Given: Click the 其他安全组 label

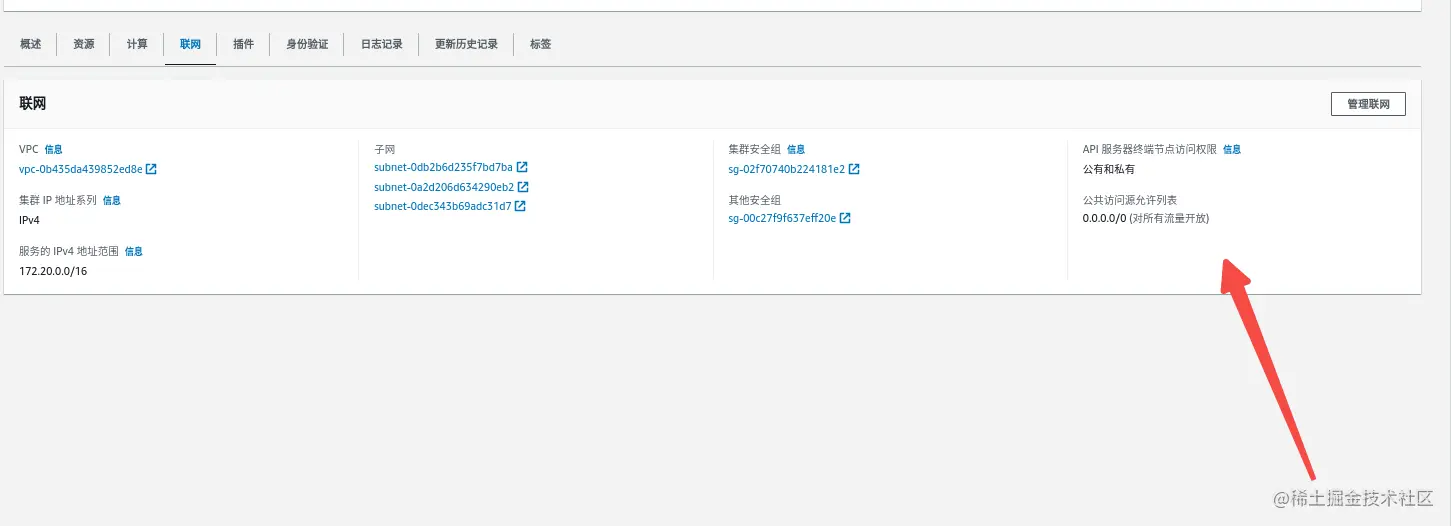Looking at the screenshot, I should (755, 200).
